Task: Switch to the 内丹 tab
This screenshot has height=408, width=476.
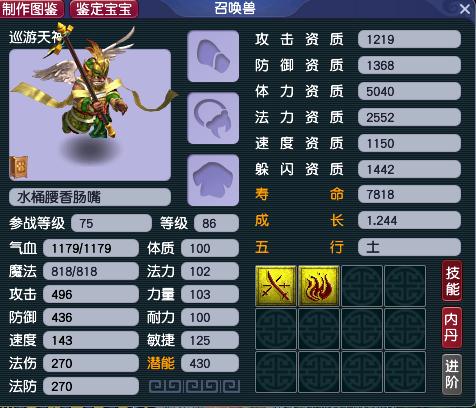Action: 452,328
